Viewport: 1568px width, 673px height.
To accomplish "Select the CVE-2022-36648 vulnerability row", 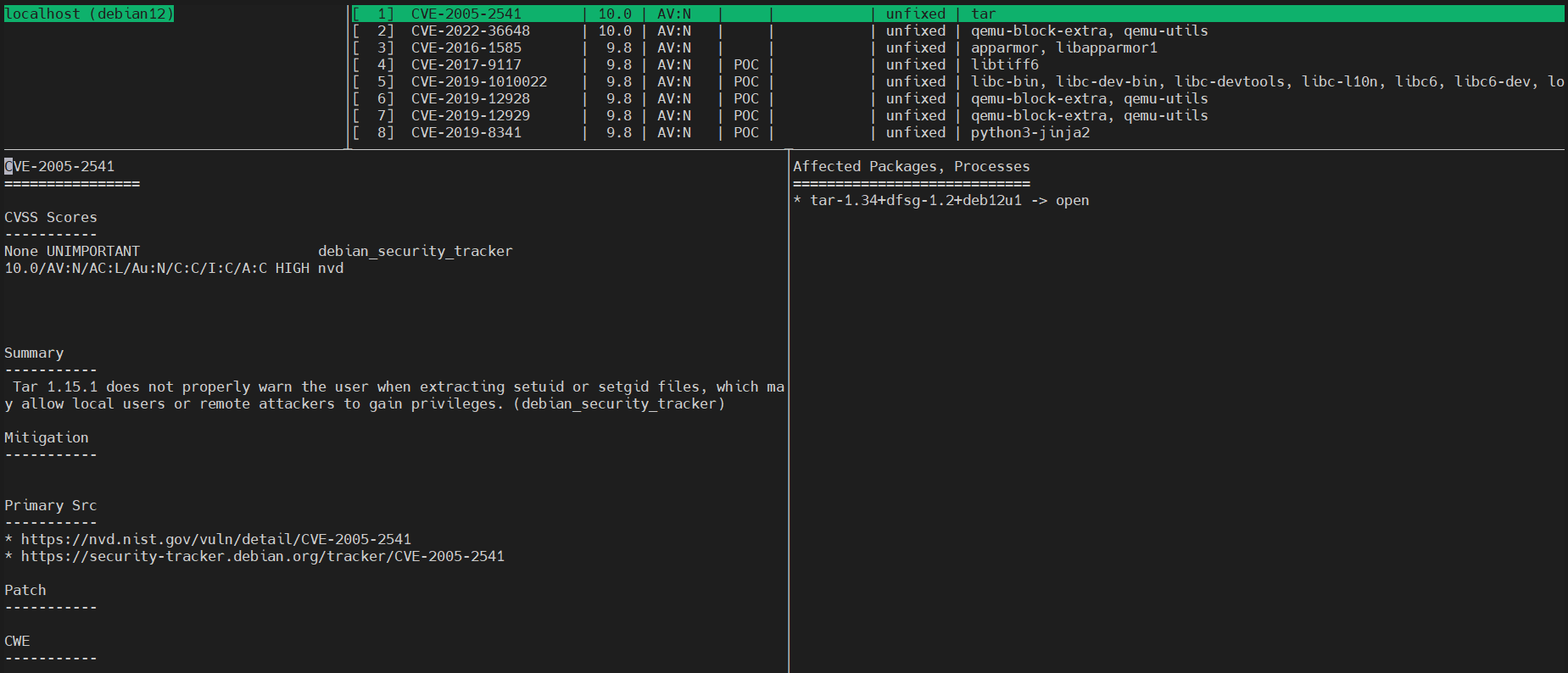I will click(470, 31).
